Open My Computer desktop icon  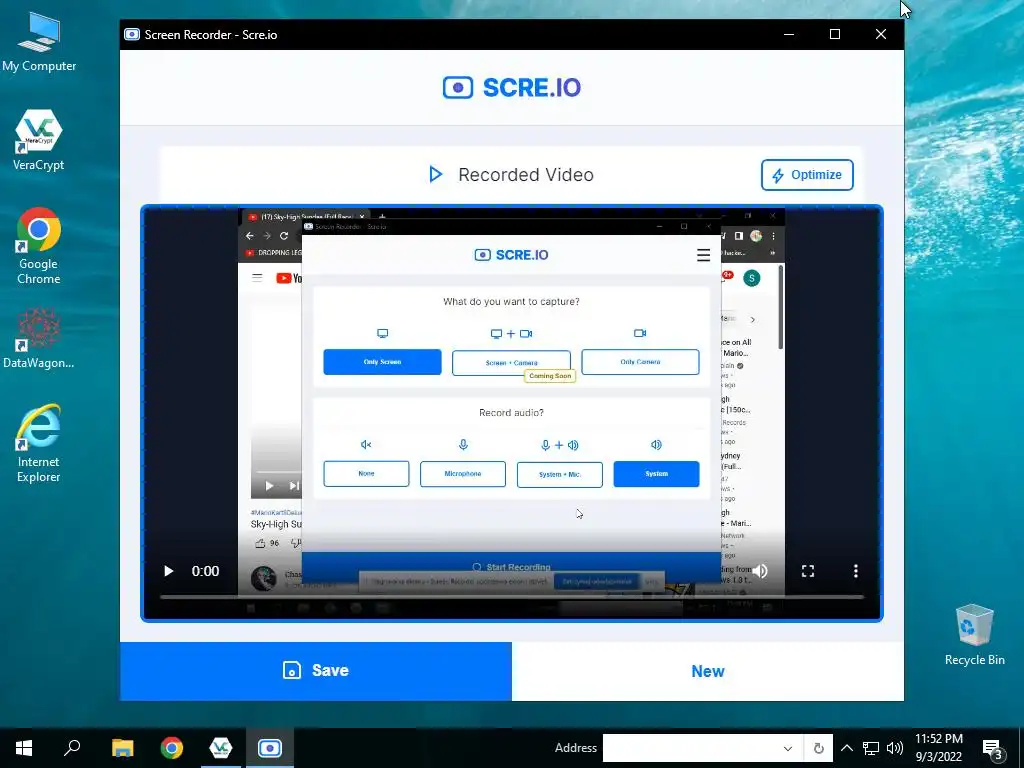point(39,42)
